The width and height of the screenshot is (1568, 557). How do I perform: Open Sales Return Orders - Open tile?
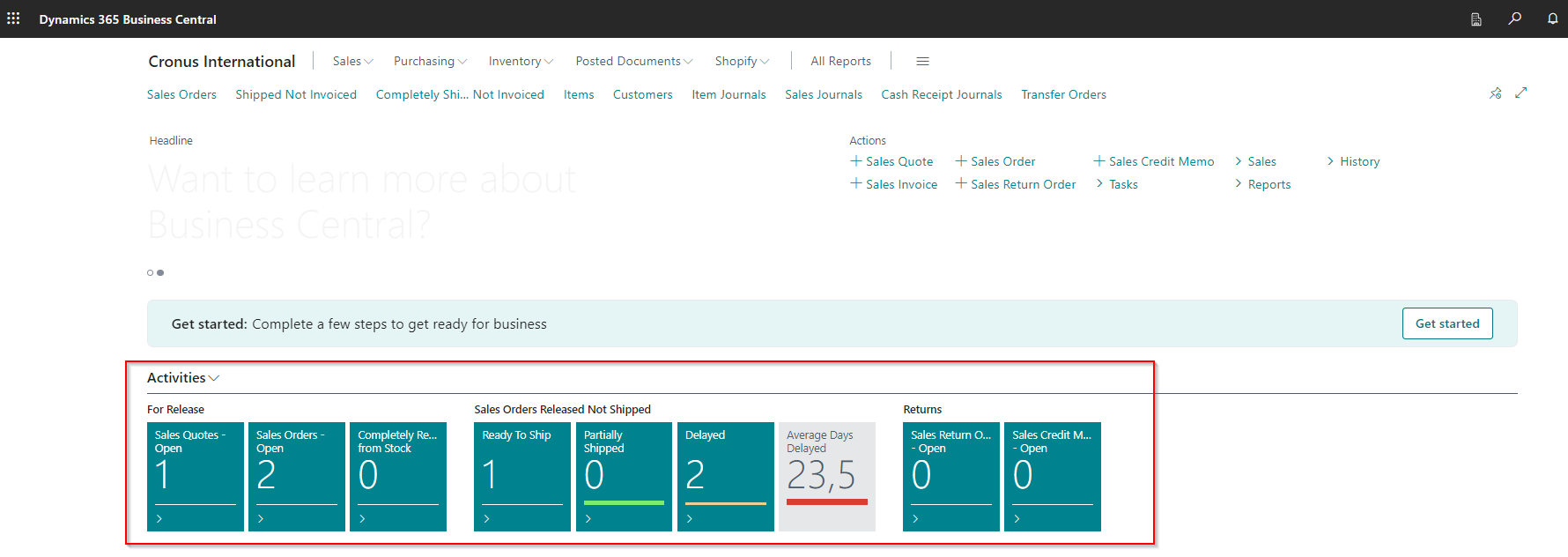point(951,477)
